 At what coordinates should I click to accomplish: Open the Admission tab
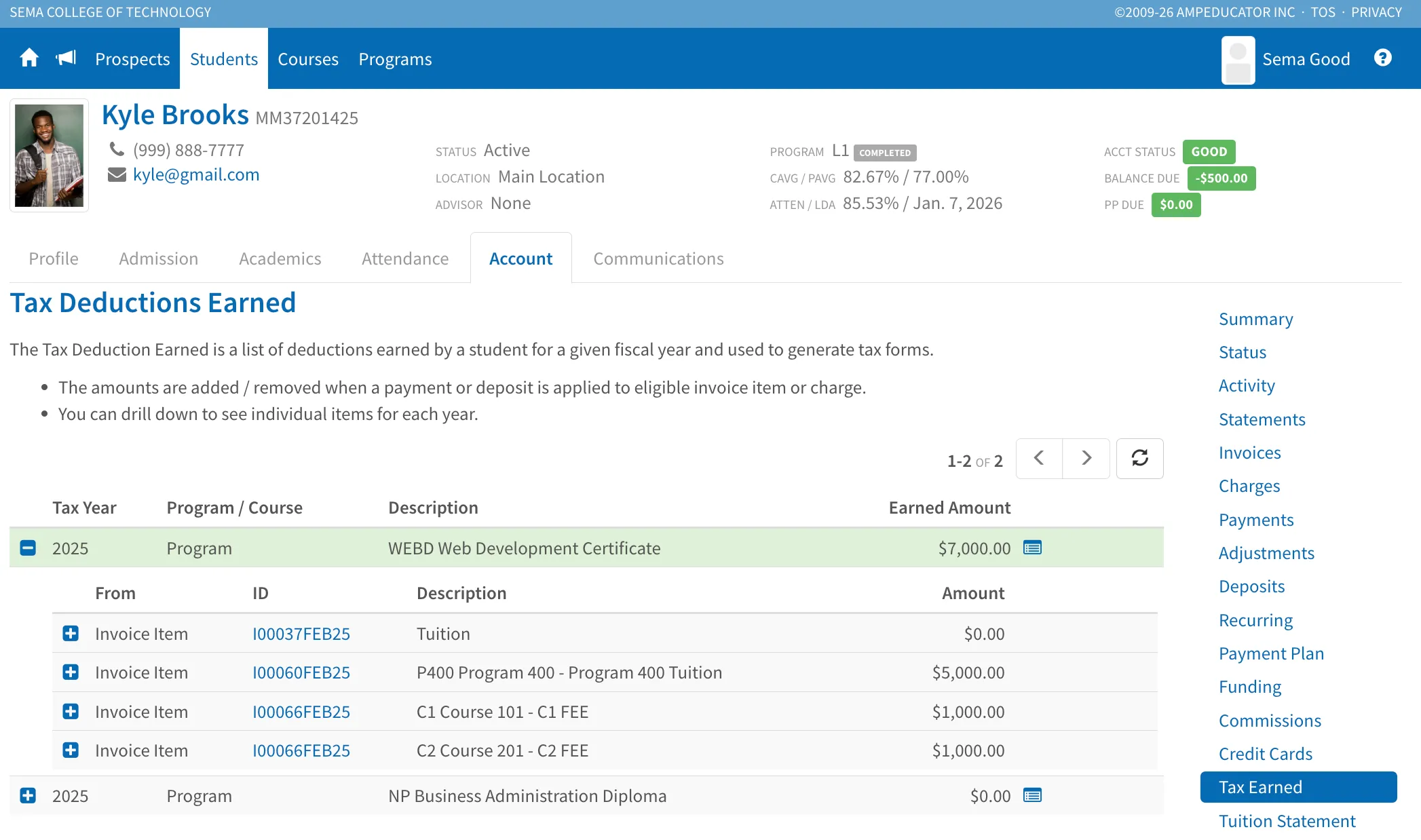[x=159, y=259]
